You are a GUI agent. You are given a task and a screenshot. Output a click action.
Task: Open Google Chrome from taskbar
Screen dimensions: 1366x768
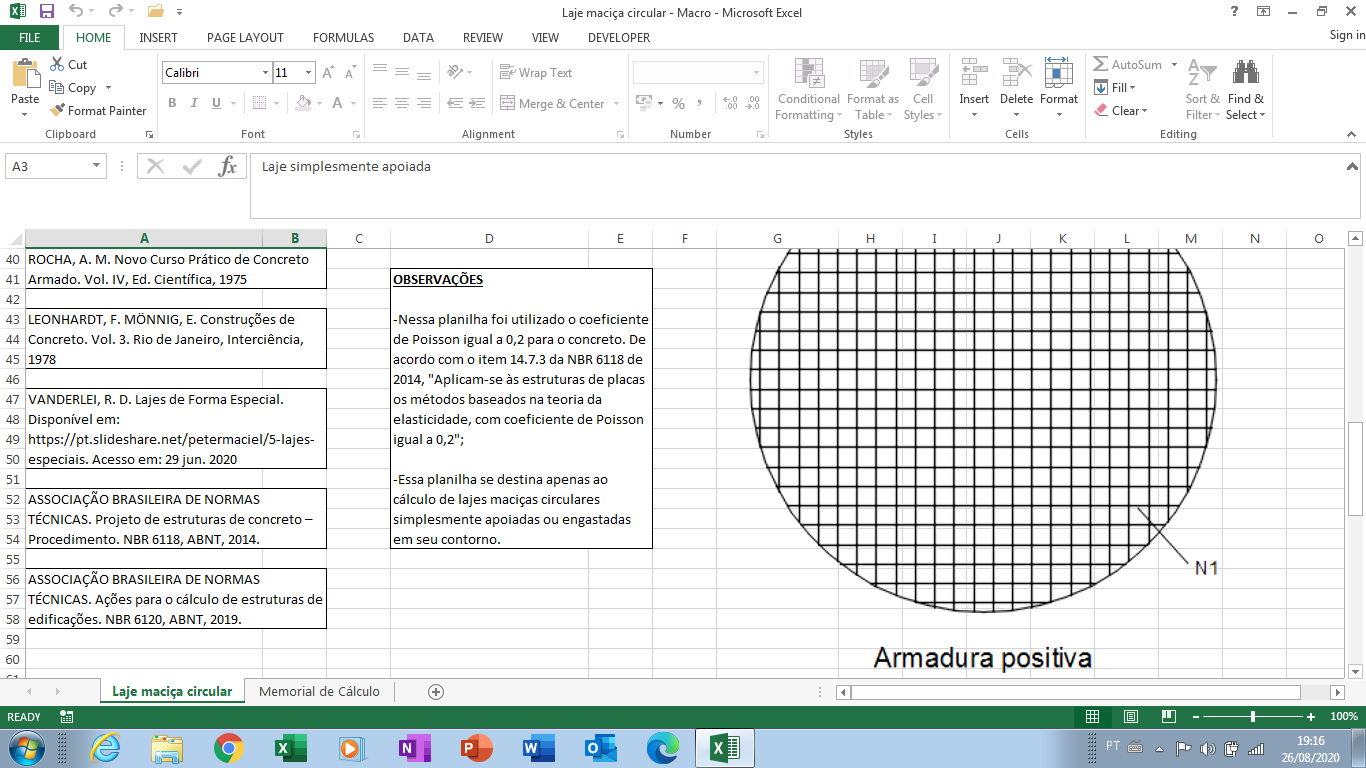pyautogui.click(x=229, y=747)
